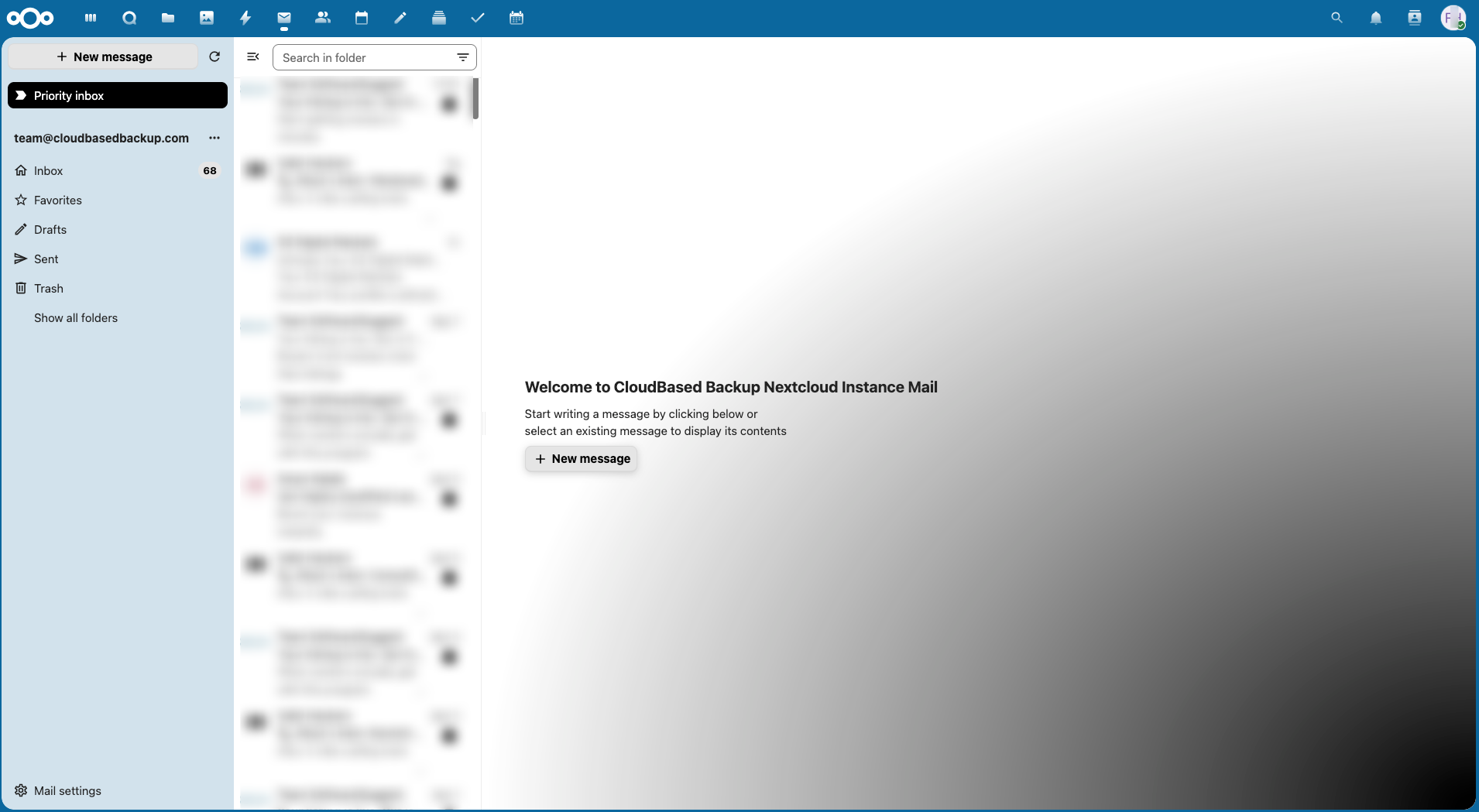The height and width of the screenshot is (812, 1479).
Task: Collapse the message list toggle icon
Action: coord(252,57)
